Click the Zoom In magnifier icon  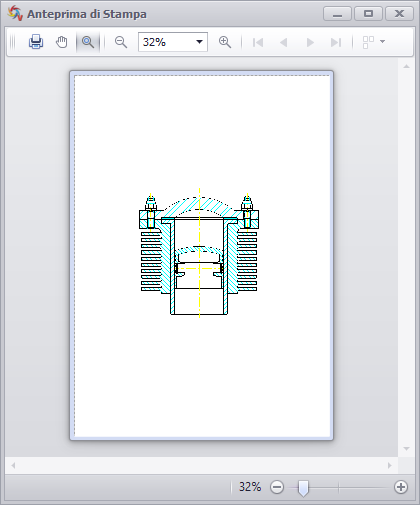pos(225,42)
